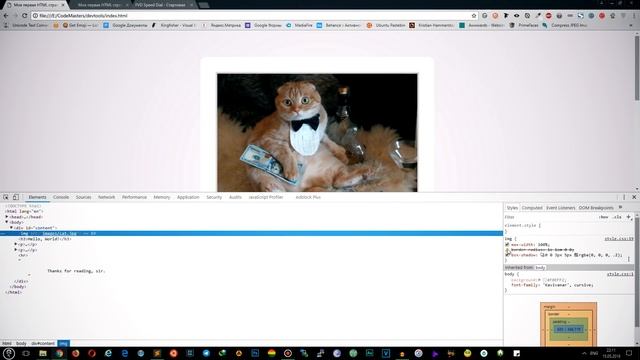Toggle the box-shadow property checkbox
This screenshot has height=360, width=640.
click(x=507, y=255)
